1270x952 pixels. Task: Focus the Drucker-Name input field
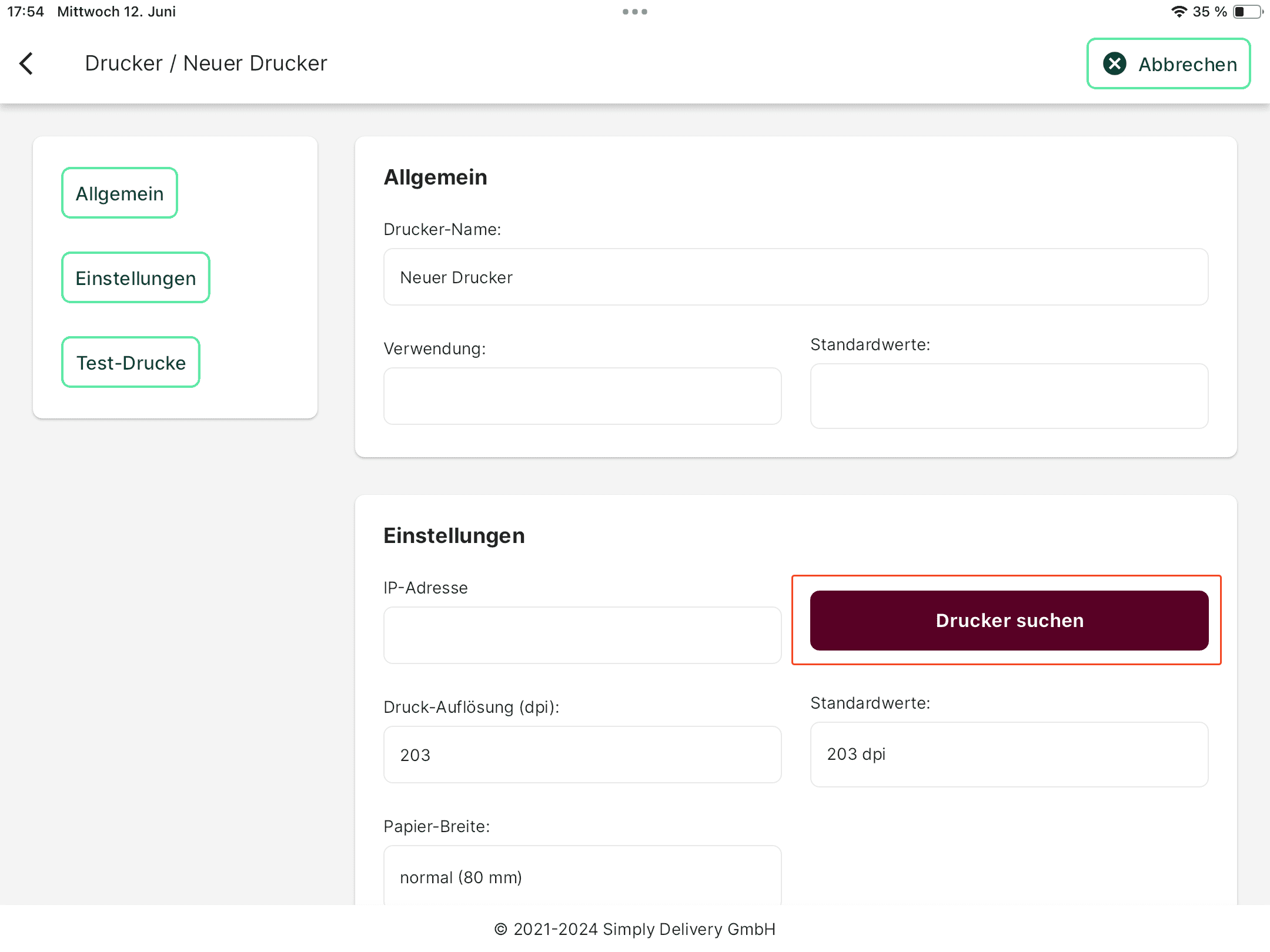pyautogui.click(x=796, y=277)
